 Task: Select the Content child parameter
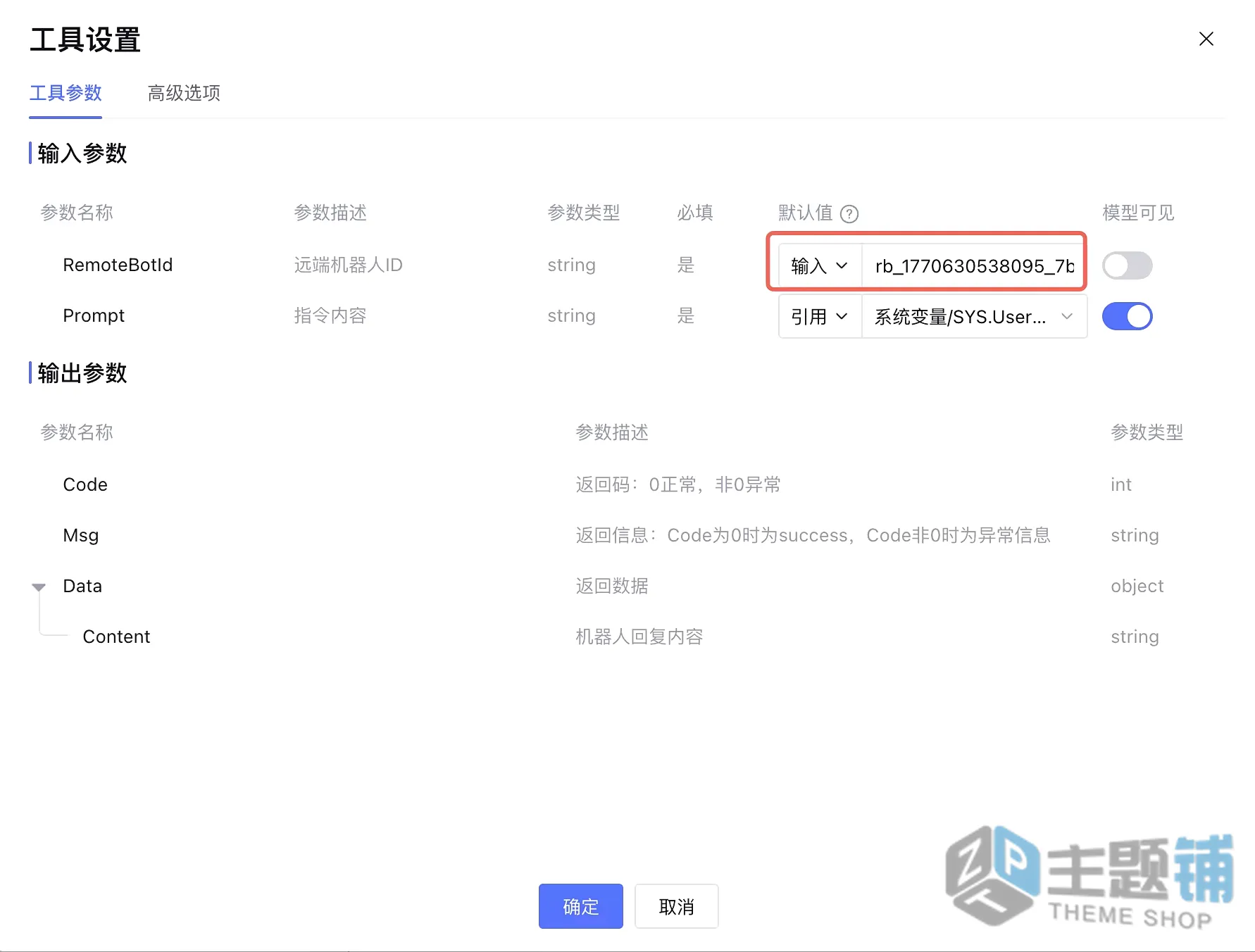point(116,637)
